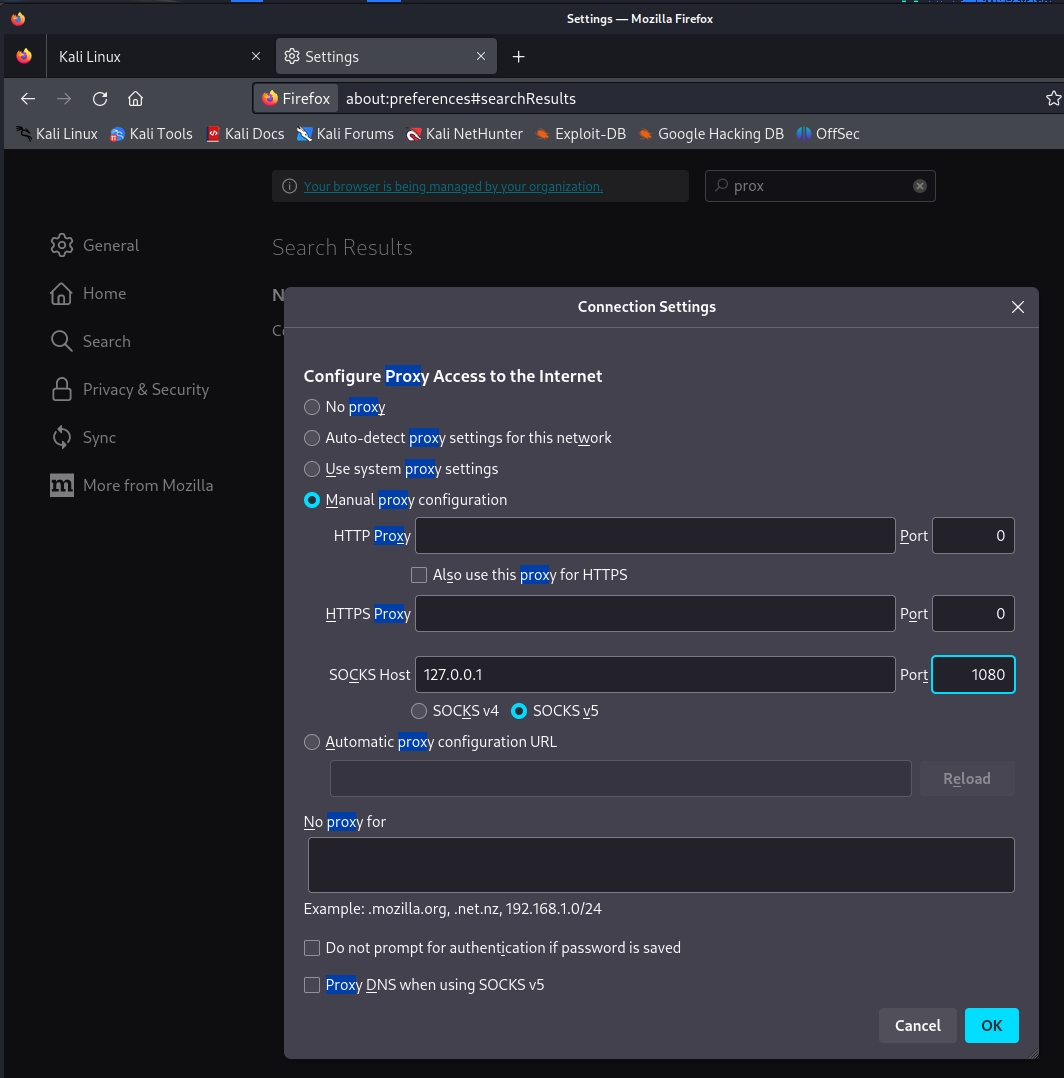Open a new tab with plus icon
The height and width of the screenshot is (1078, 1064).
[518, 57]
